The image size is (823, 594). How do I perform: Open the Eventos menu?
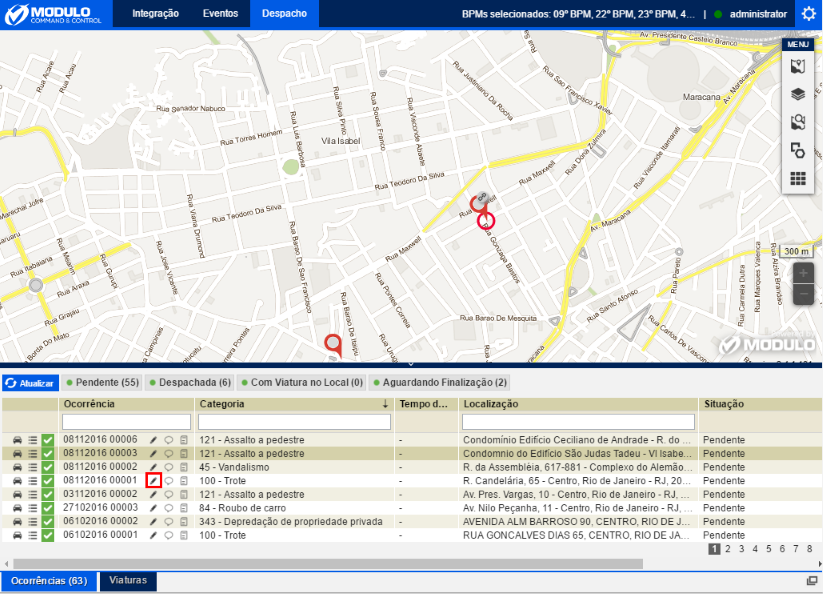220,14
